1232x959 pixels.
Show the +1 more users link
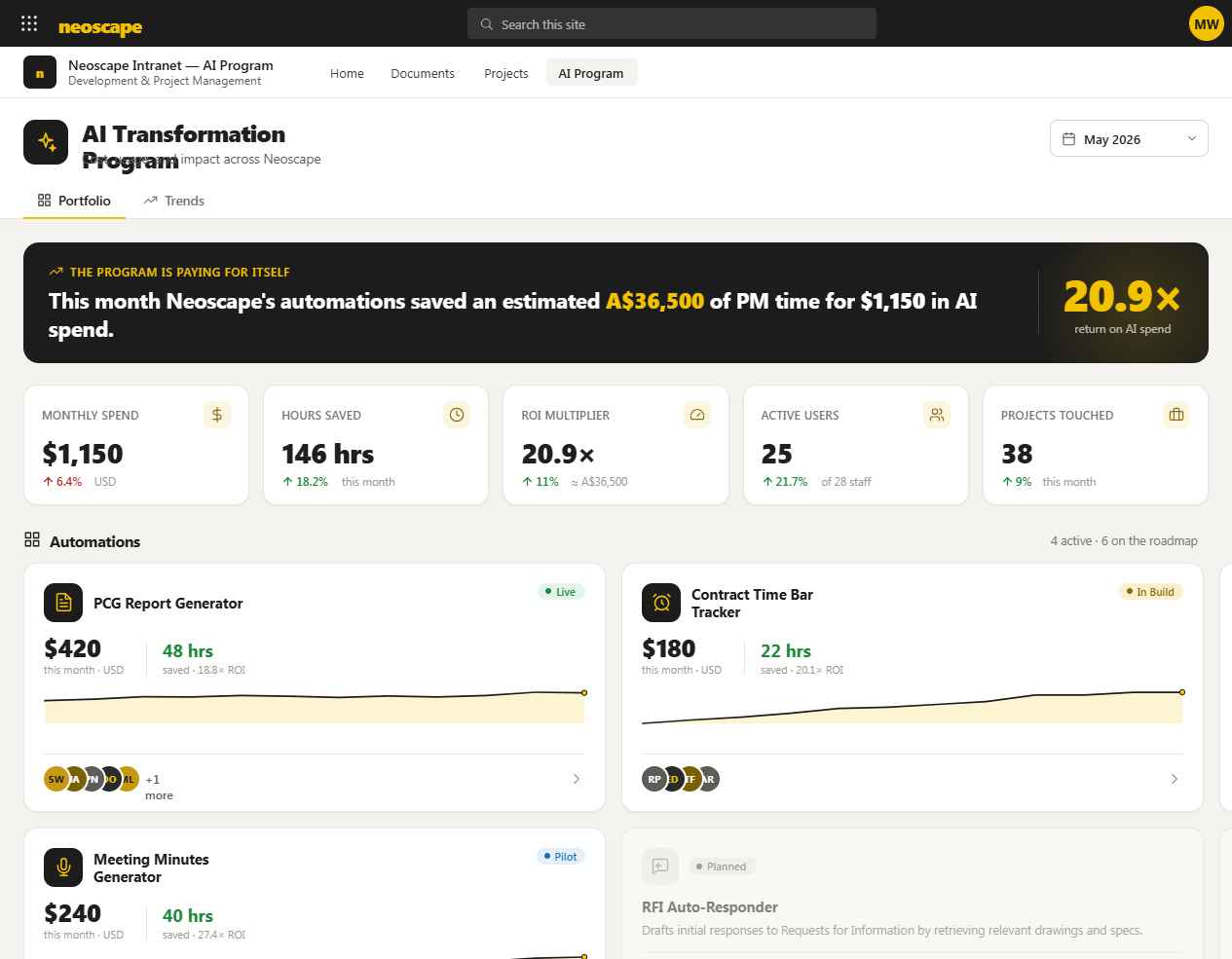(x=159, y=787)
